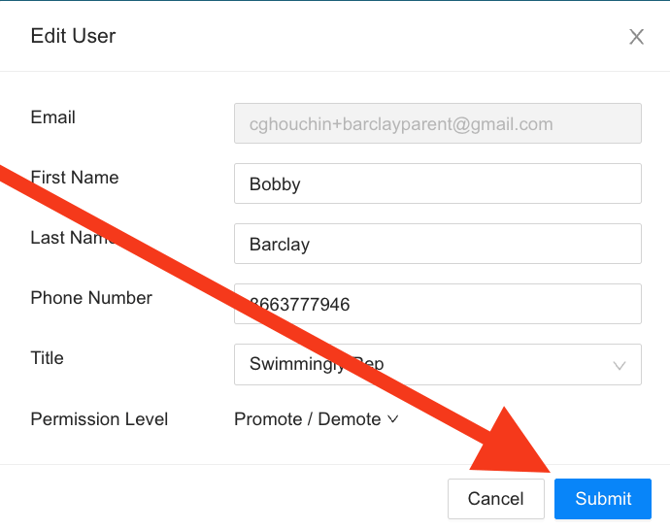Click the chevron beside Promote / Demote

point(393,419)
